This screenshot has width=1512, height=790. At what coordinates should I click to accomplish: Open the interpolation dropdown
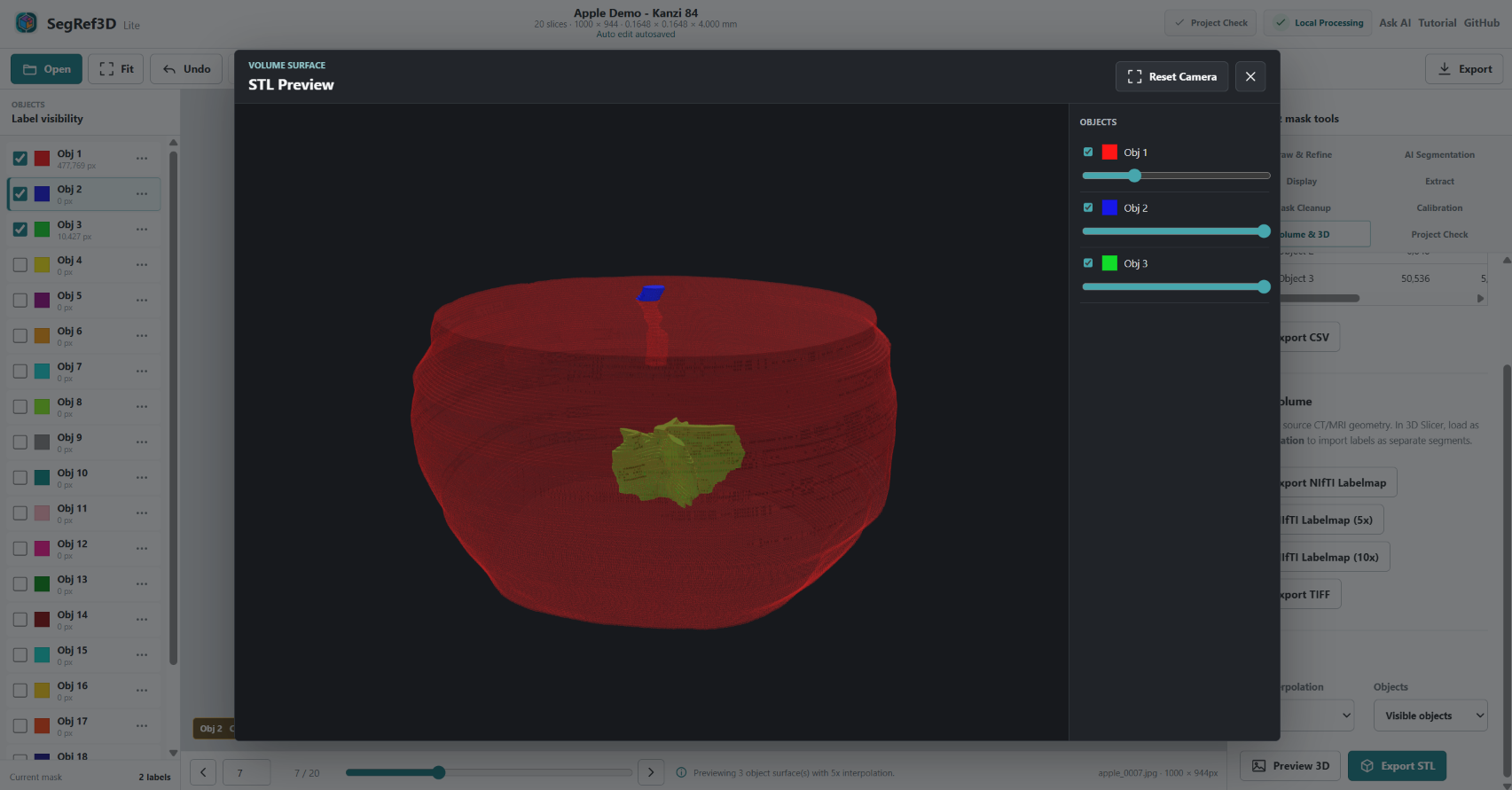point(1317,716)
